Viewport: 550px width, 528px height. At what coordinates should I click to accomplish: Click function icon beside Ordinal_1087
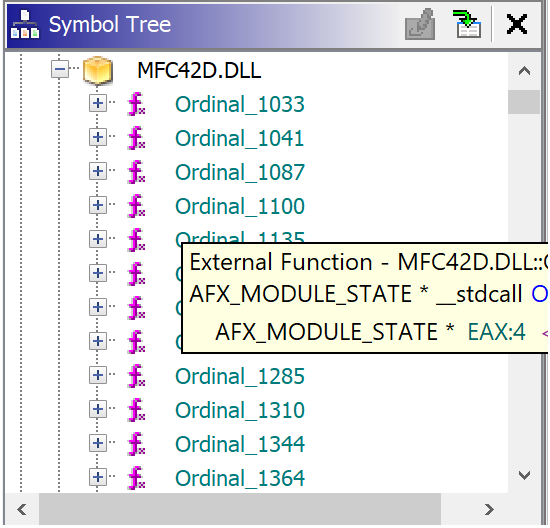[x=136, y=172]
